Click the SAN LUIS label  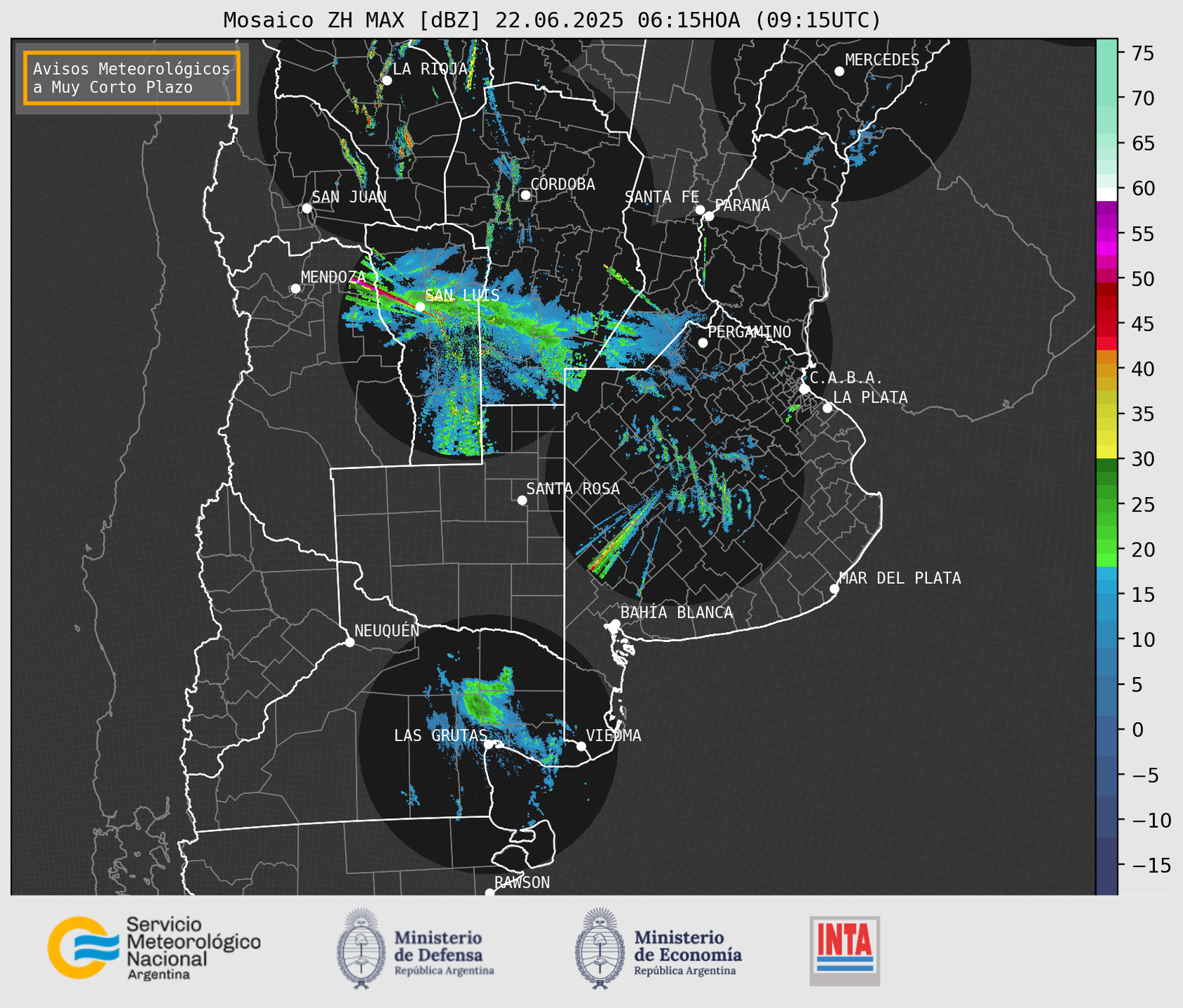462,296
